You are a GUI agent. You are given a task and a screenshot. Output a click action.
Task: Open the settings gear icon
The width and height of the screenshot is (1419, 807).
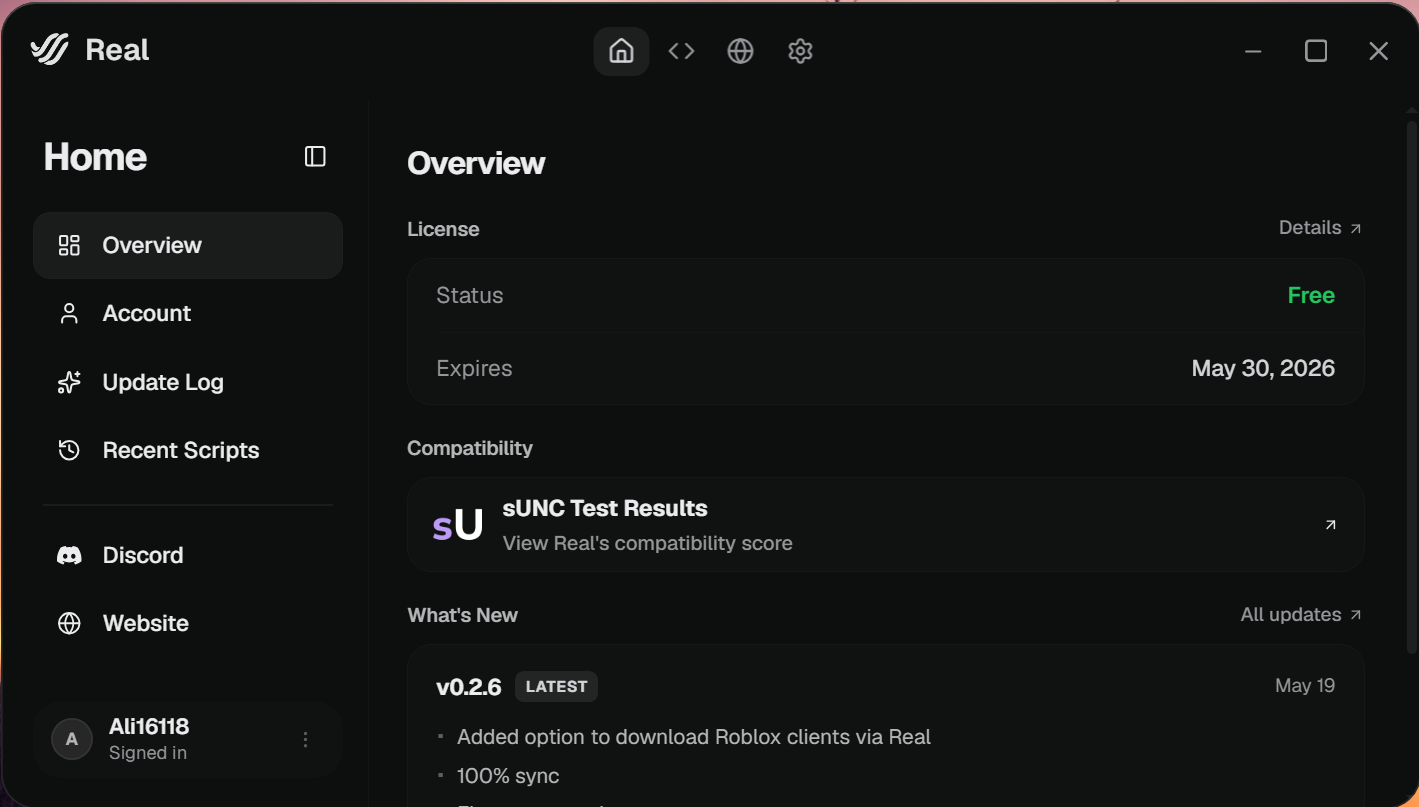pyautogui.click(x=800, y=51)
